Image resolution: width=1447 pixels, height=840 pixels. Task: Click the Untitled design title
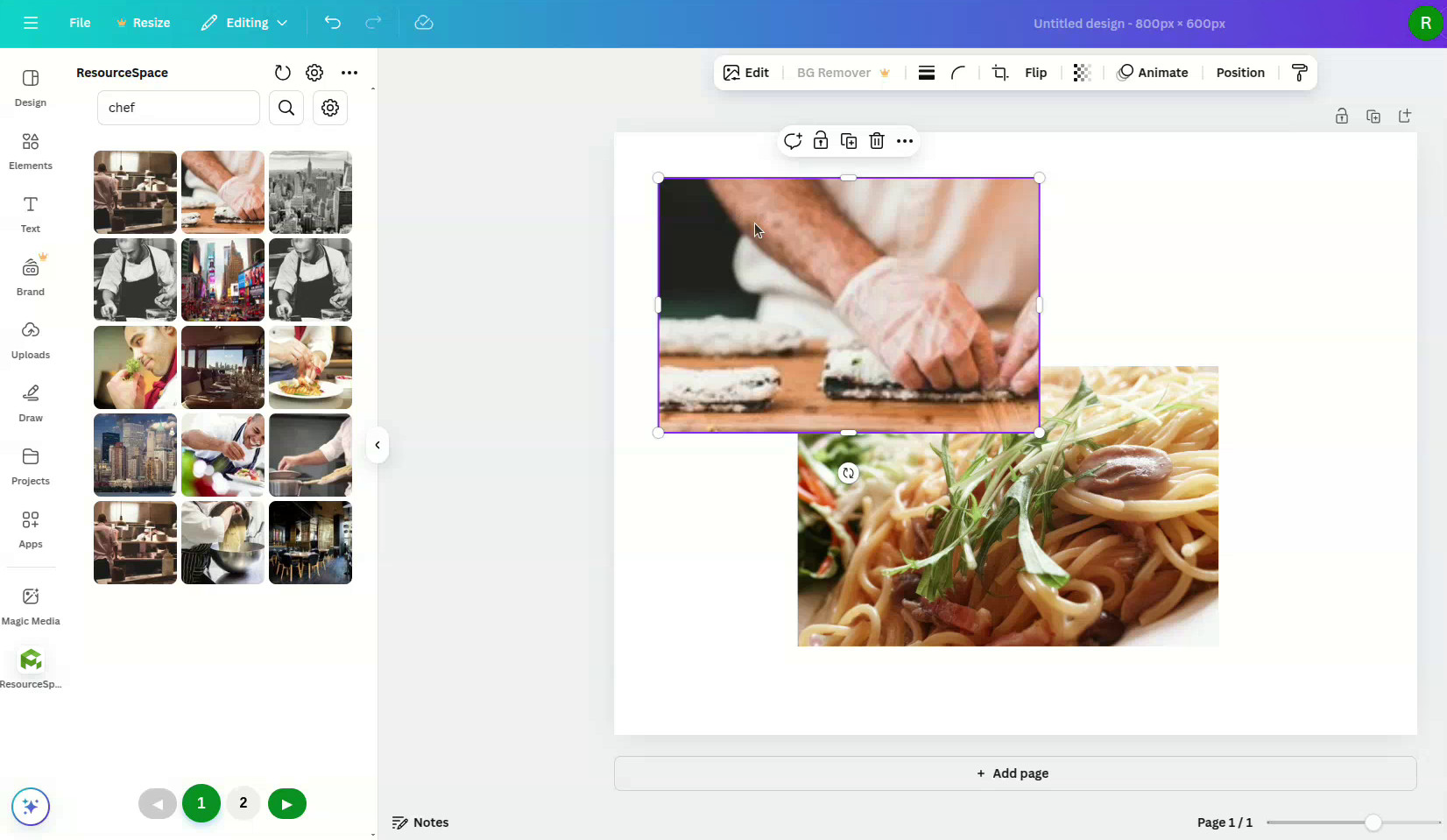click(x=1129, y=24)
